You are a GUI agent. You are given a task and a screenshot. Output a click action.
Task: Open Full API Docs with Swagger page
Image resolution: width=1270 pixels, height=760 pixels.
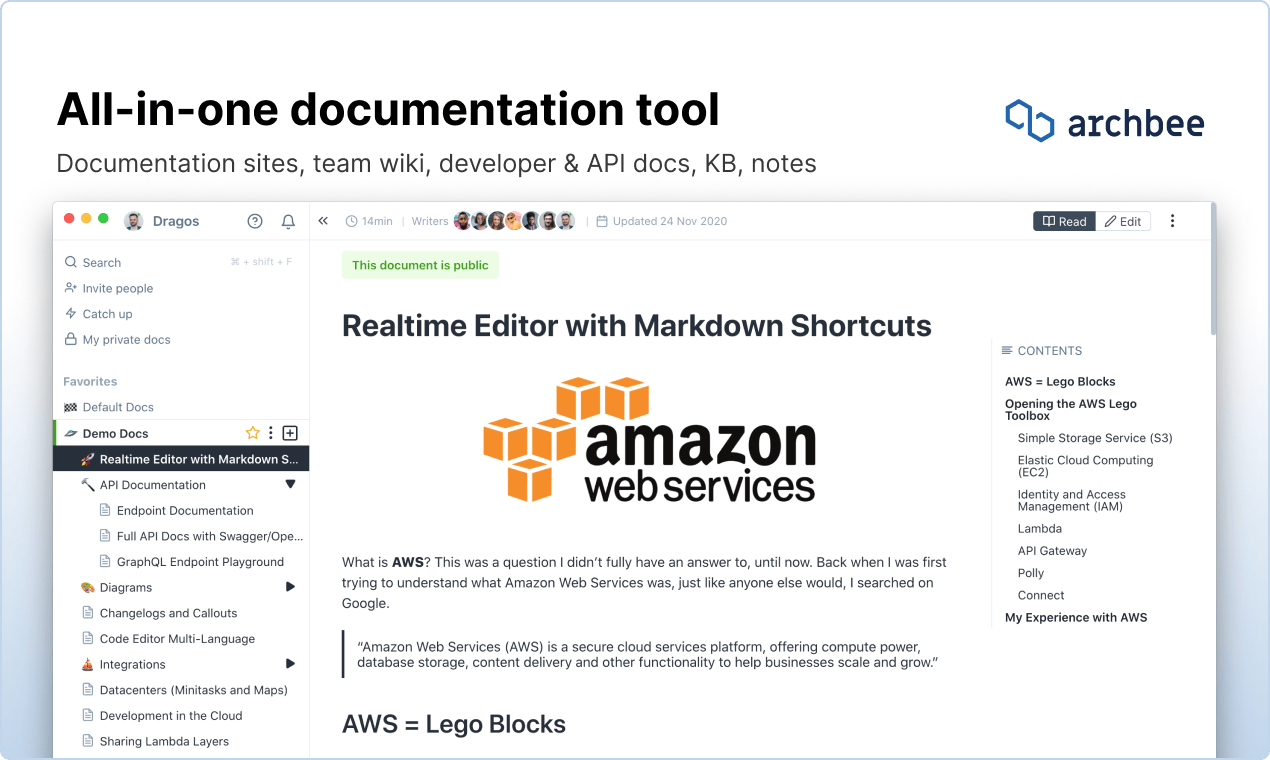[x=210, y=537]
